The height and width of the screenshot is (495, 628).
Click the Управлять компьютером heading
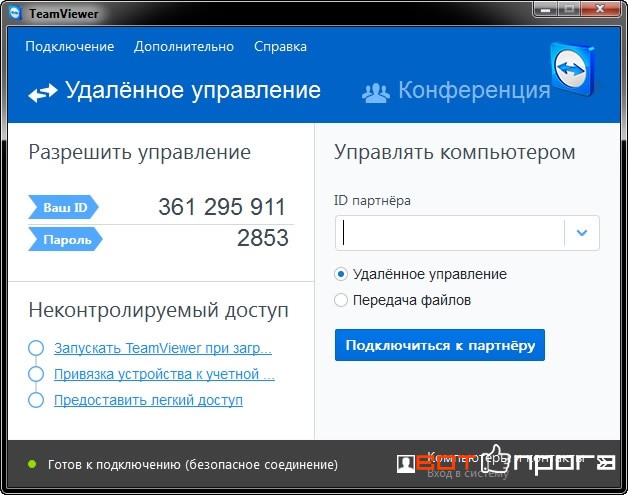click(455, 153)
